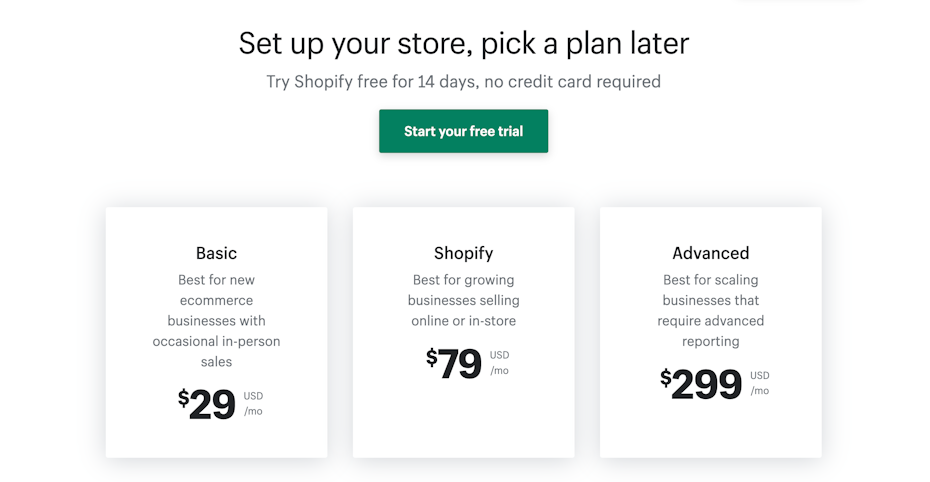Click the USD label beside the $79 price
The image size is (930, 482).
point(499,355)
